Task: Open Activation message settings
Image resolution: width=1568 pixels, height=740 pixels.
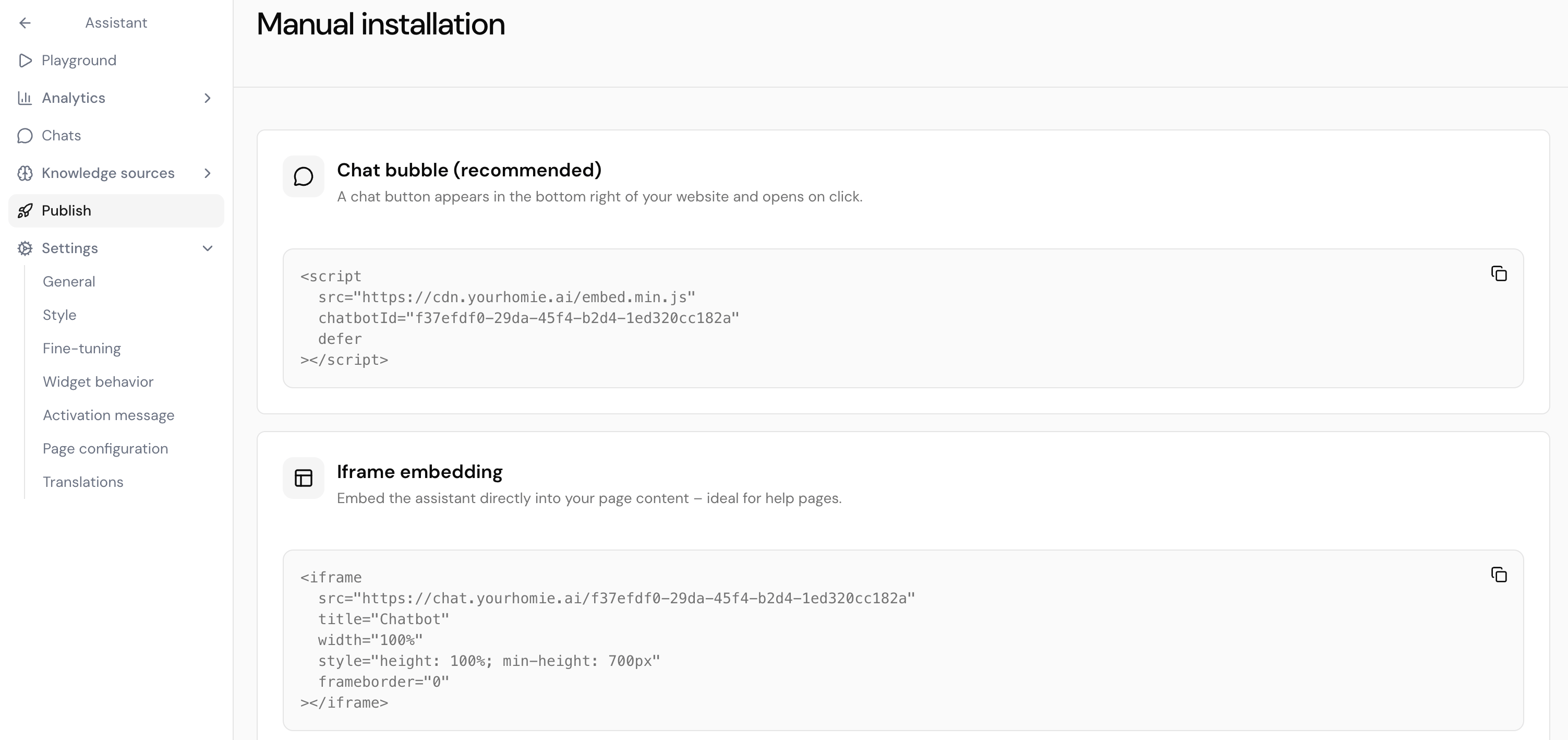Action: 108,415
